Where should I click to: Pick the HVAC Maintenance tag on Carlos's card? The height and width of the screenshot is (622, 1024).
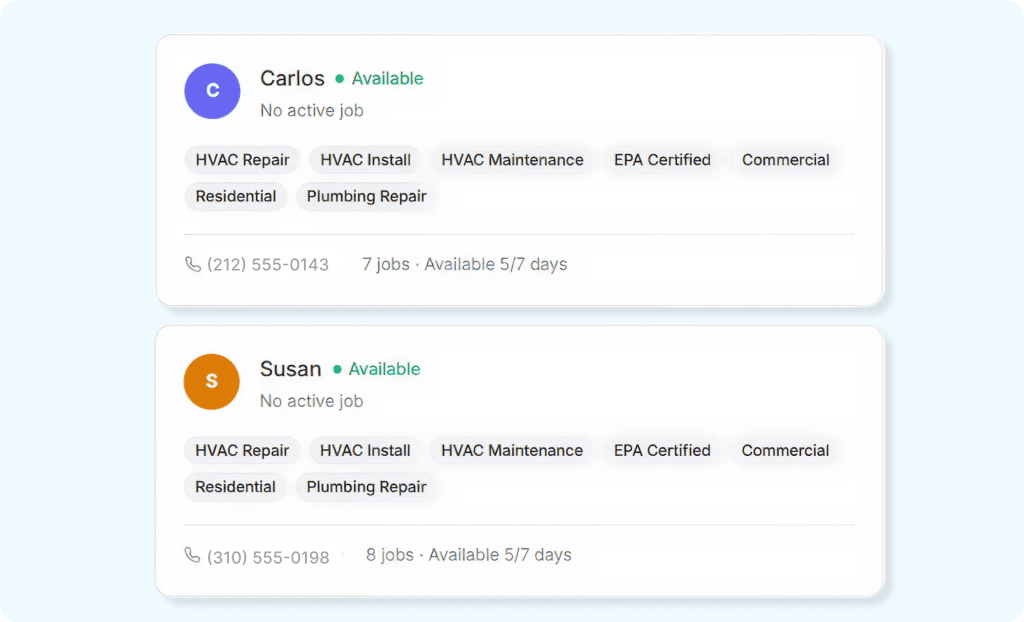(512, 160)
